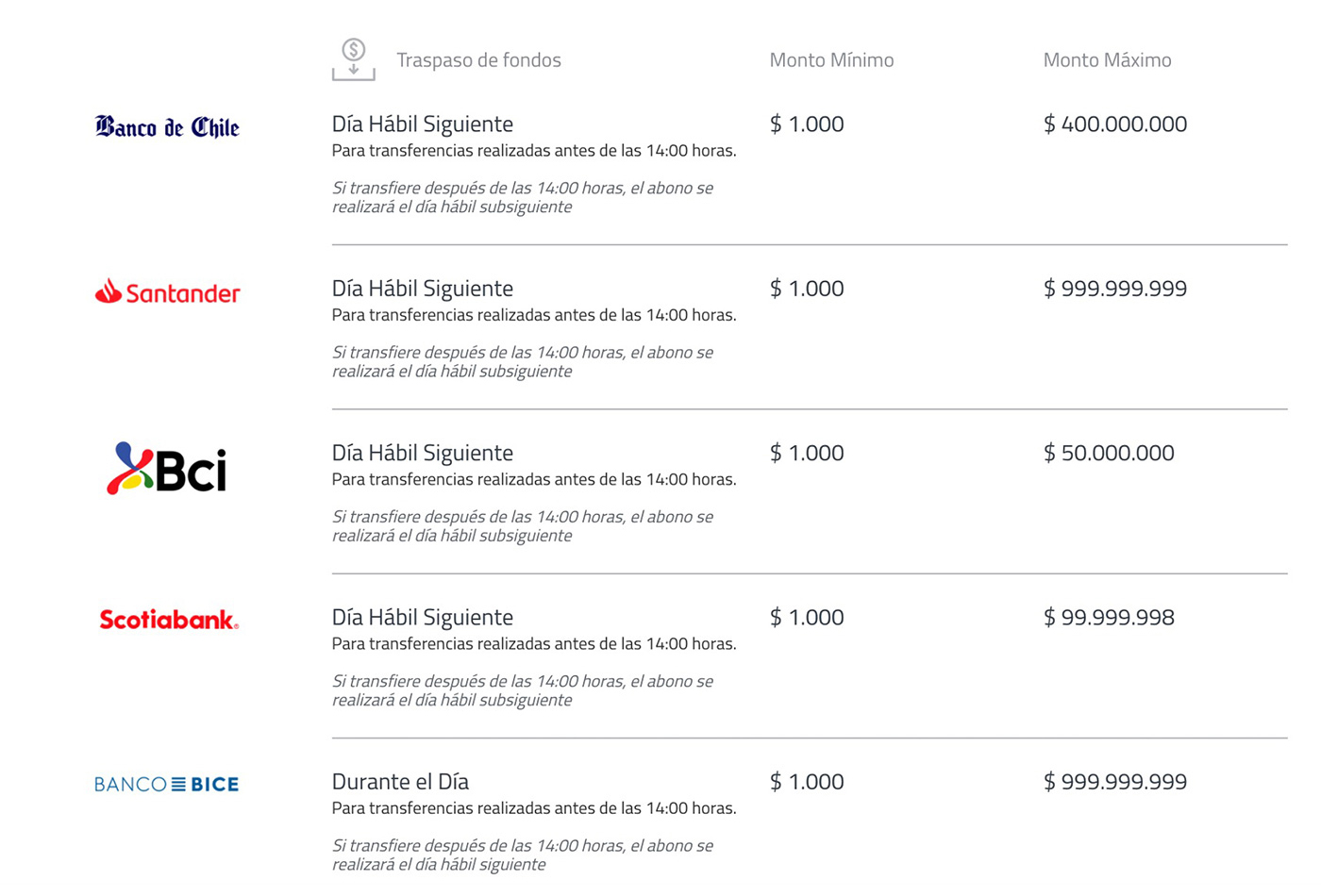Viewport: 1321px width, 896px height.
Task: Open the Bci bank logo
Action: [167, 468]
